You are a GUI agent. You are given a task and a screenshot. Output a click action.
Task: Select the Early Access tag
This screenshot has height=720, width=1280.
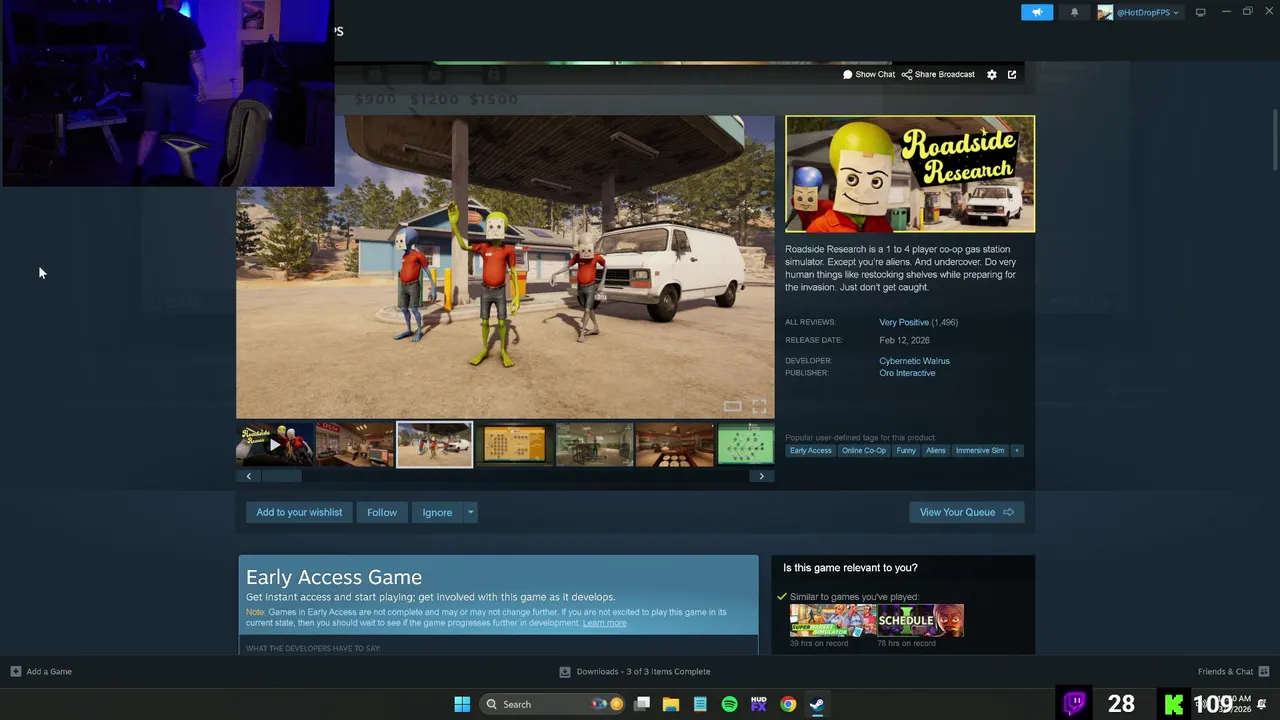[810, 451]
